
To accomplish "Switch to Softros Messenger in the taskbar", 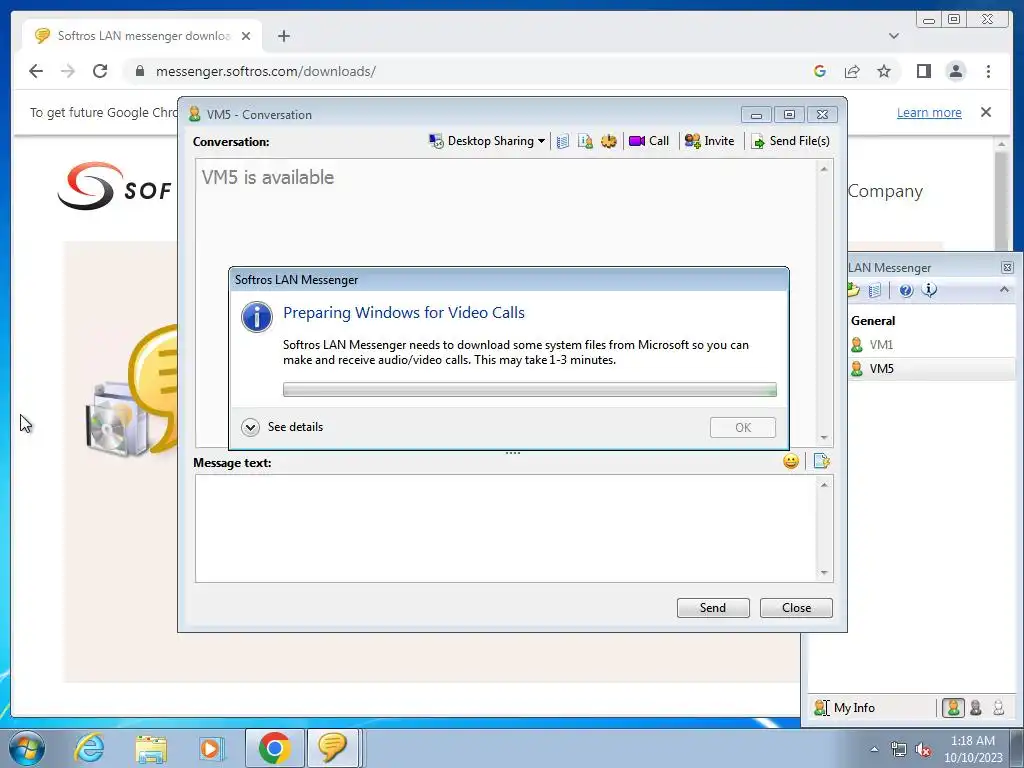I will pyautogui.click(x=332, y=748).
